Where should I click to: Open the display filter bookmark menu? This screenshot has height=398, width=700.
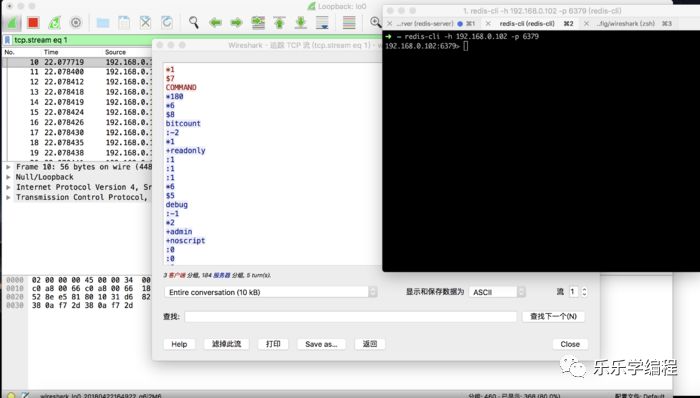pyautogui.click(x=7, y=40)
